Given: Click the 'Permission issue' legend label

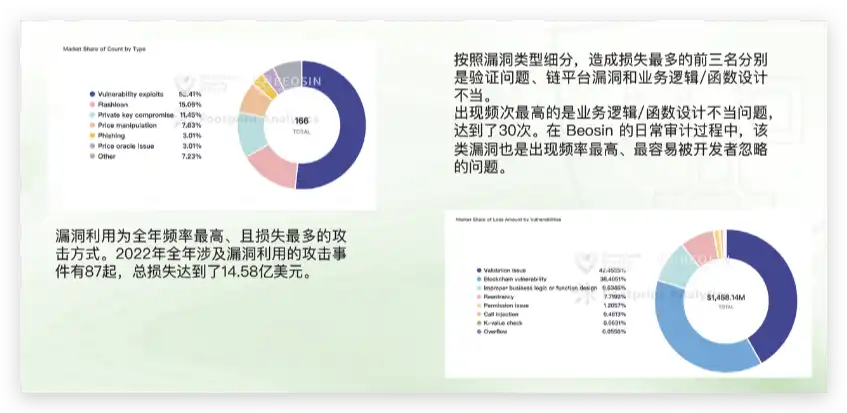Looking at the screenshot, I should pos(506,306).
